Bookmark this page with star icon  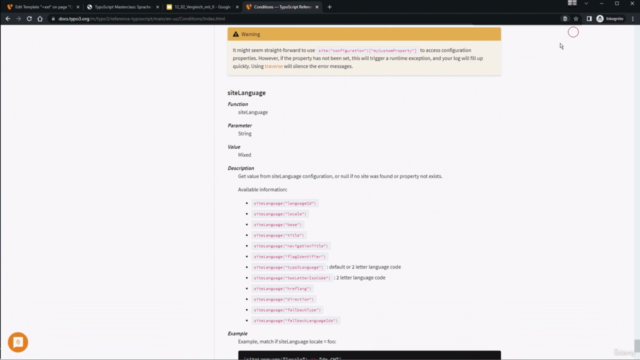coord(576,19)
